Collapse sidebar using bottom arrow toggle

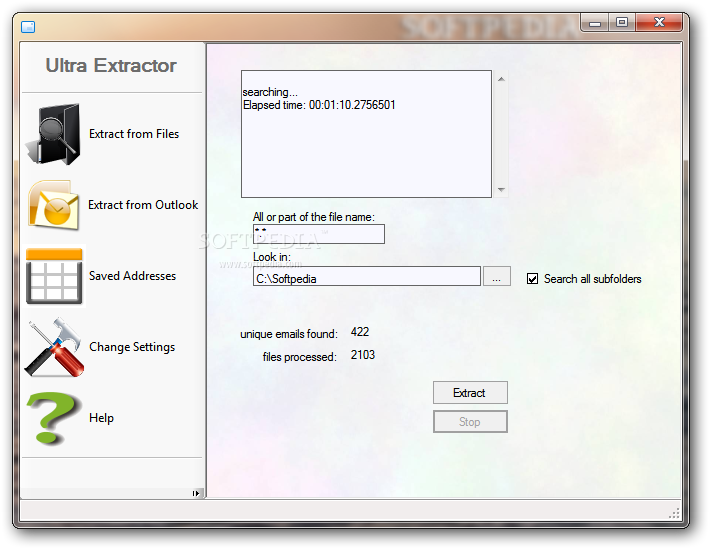tap(196, 493)
